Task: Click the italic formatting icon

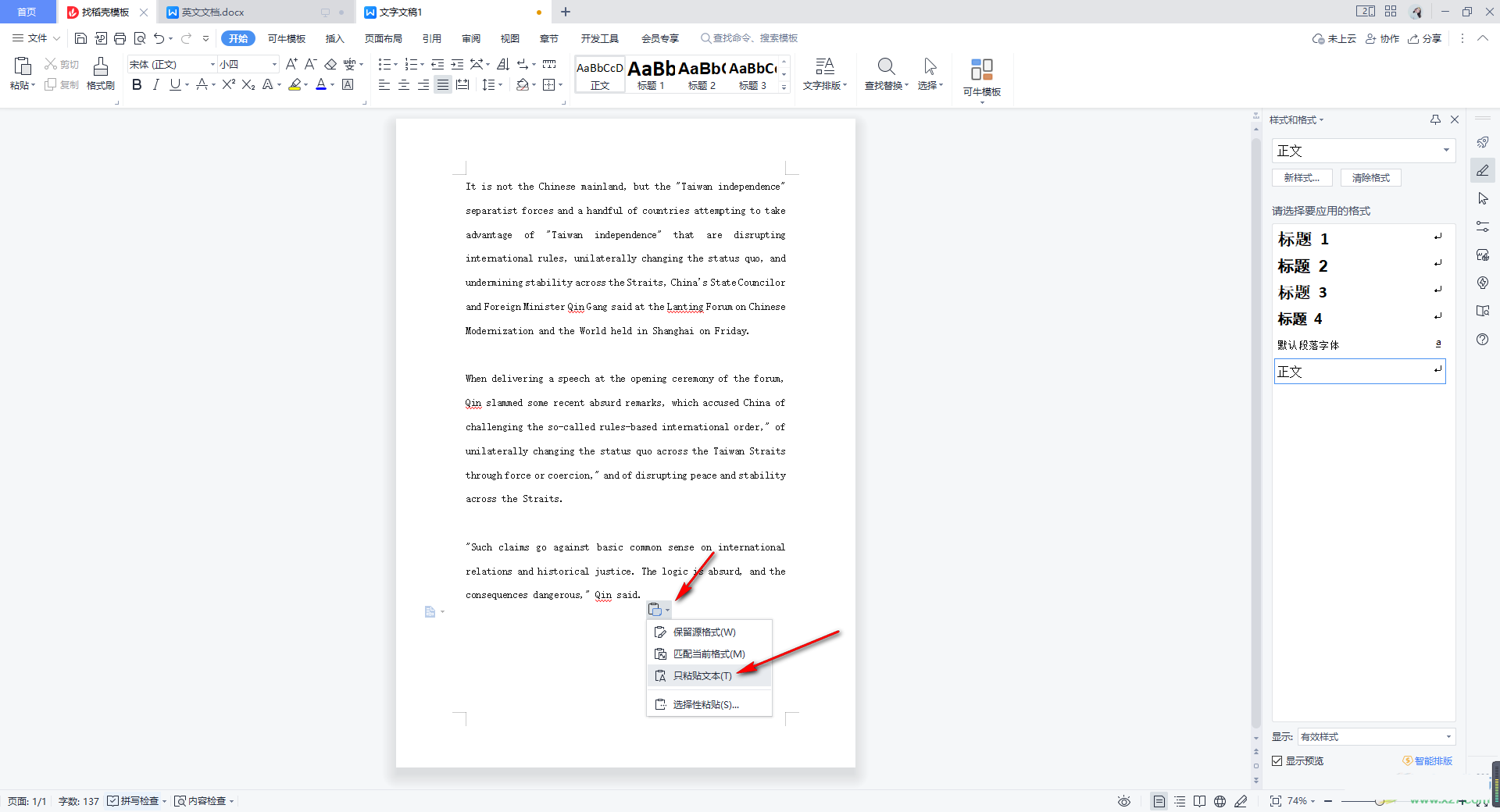Action: point(155,84)
